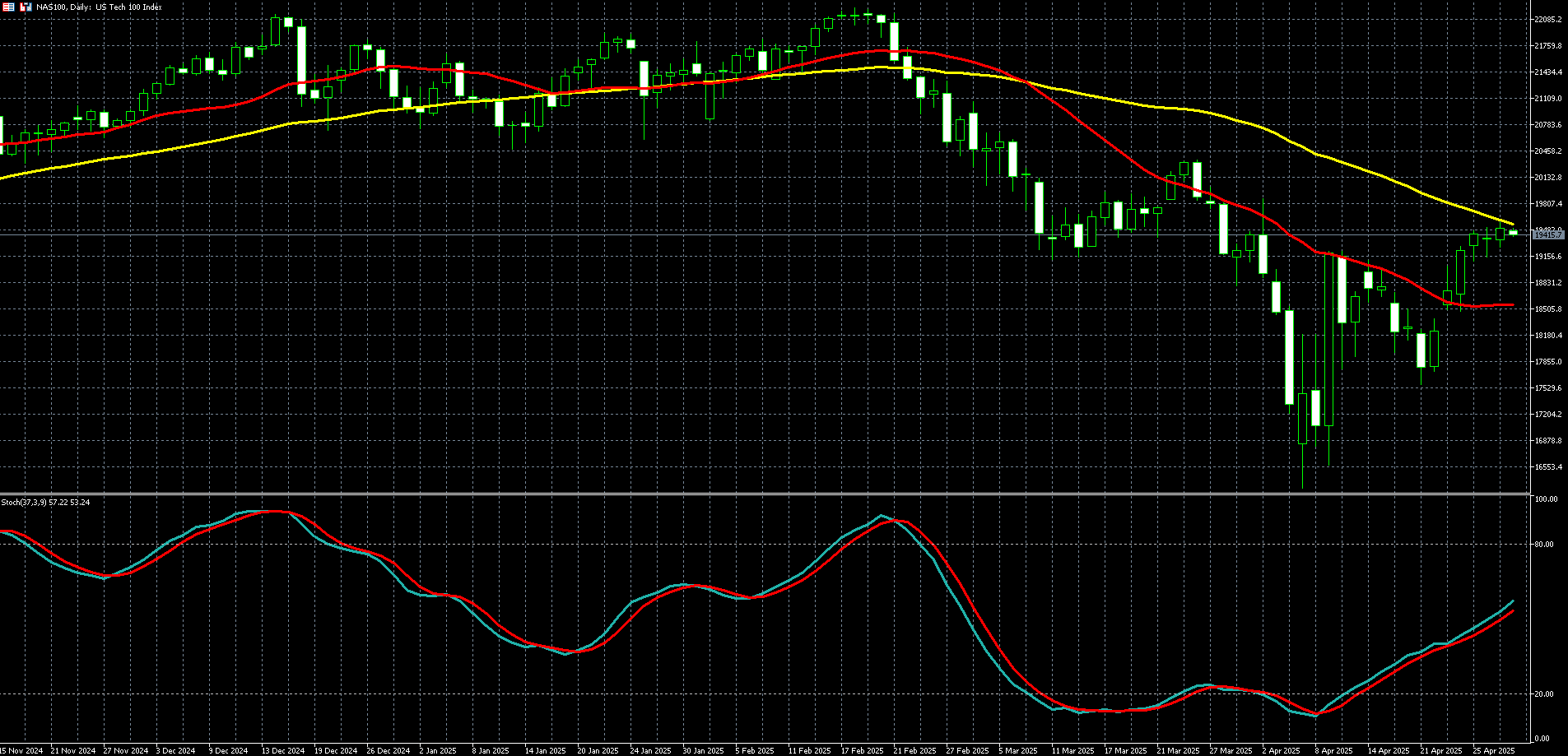1568x756 pixels.
Task: Click the 27 Feb 2025 date label
Action: pos(967,751)
